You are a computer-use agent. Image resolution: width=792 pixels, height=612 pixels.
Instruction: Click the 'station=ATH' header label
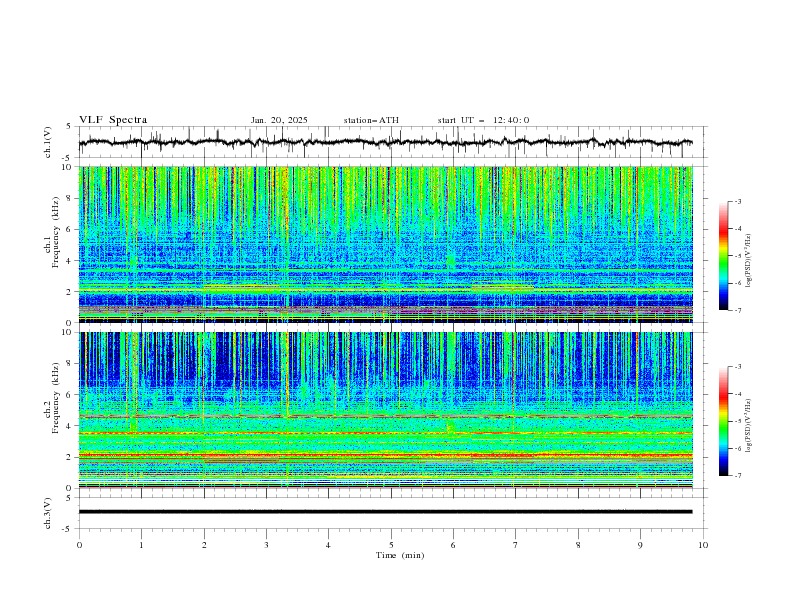[371, 120]
